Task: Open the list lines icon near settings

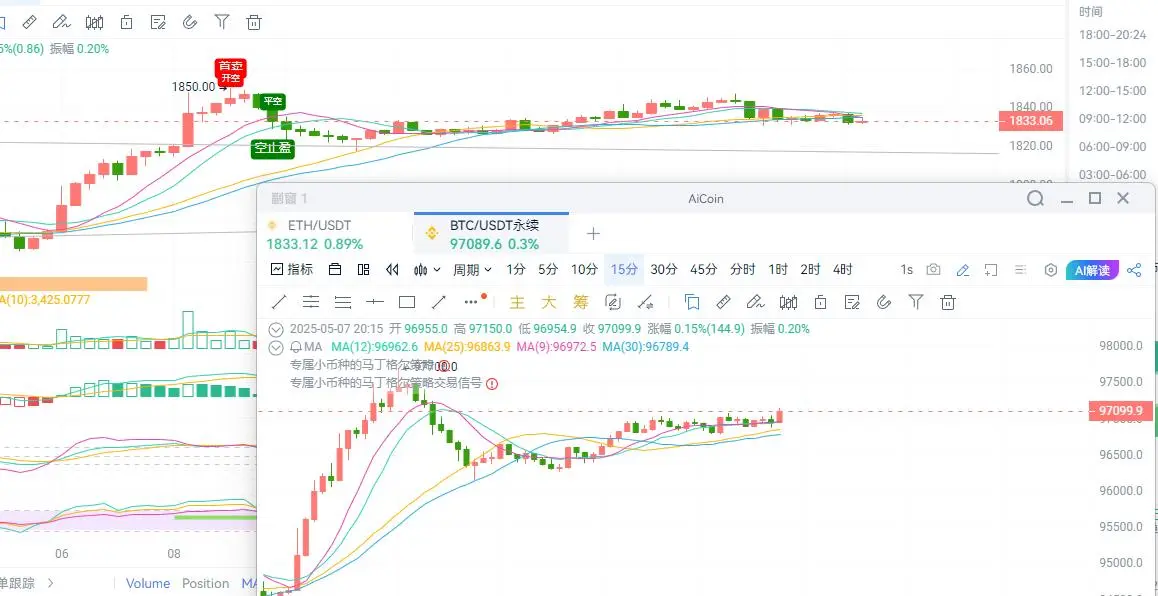Action: point(1021,270)
